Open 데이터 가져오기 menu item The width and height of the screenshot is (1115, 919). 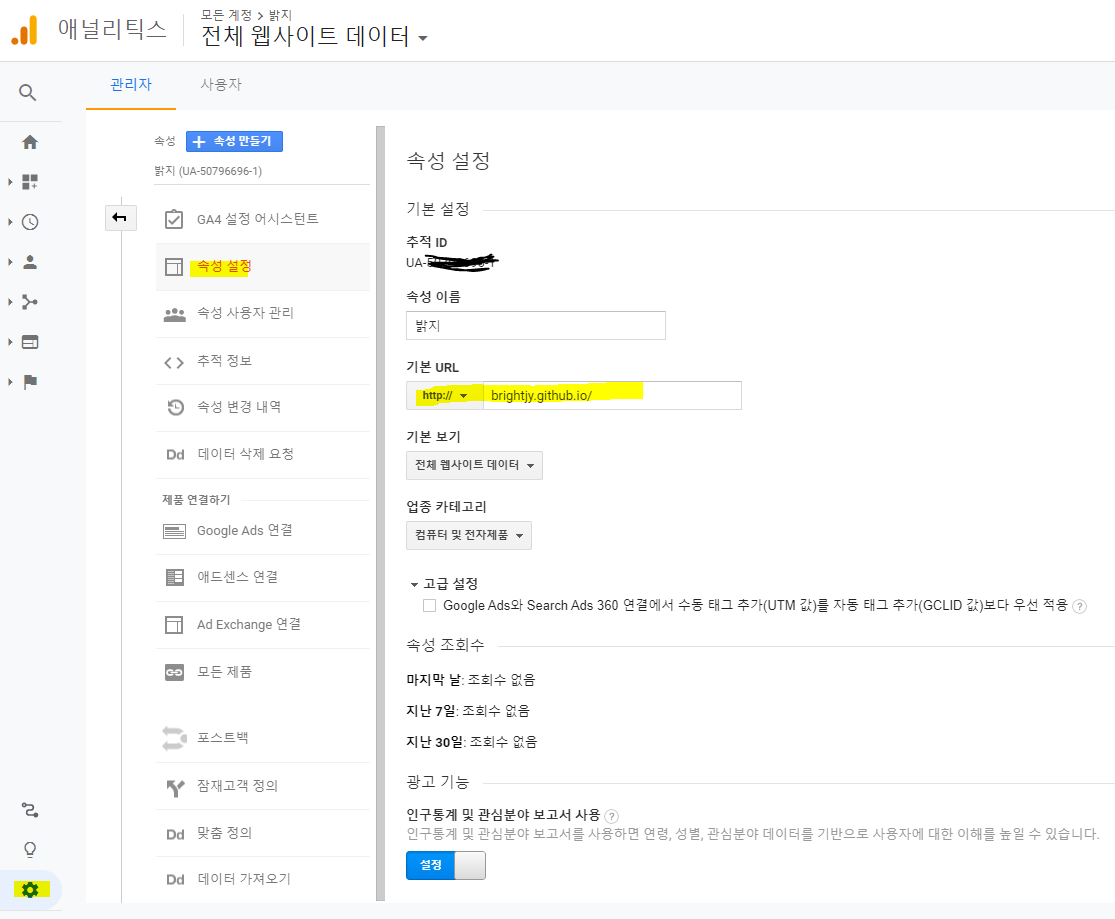tap(262, 879)
